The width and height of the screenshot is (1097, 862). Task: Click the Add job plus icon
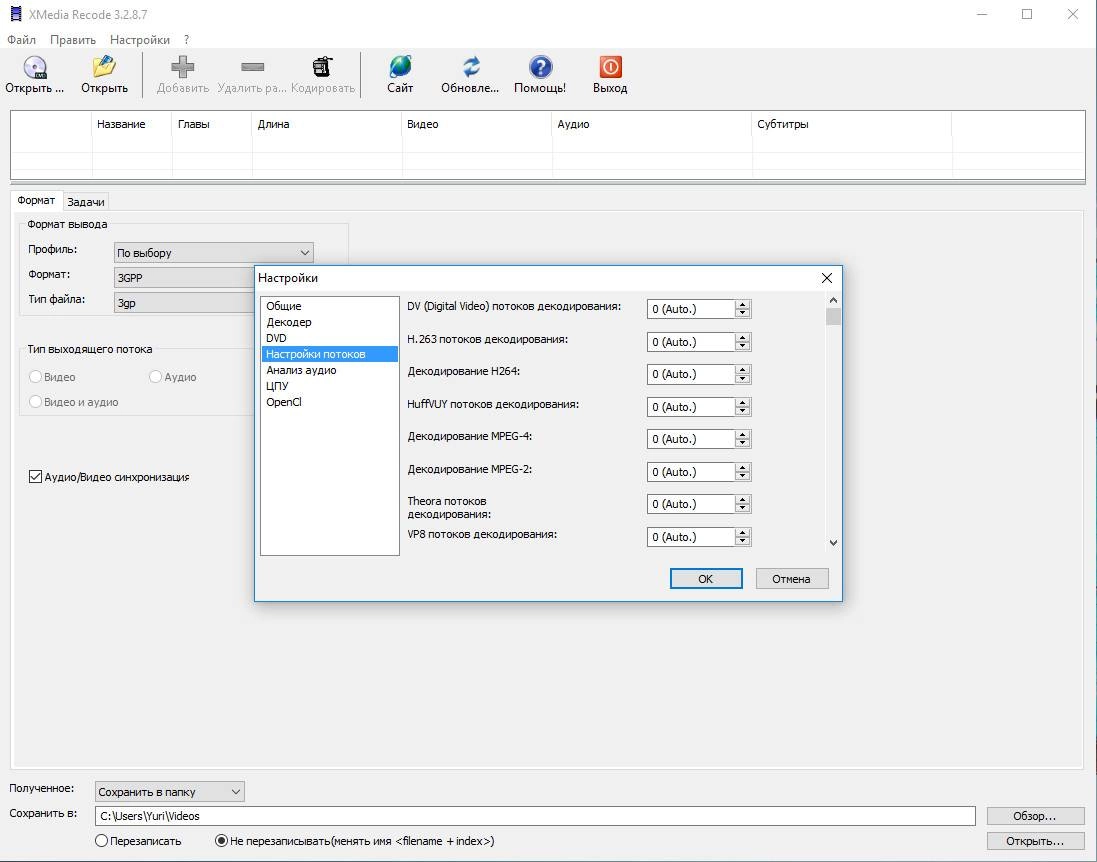pyautogui.click(x=183, y=67)
